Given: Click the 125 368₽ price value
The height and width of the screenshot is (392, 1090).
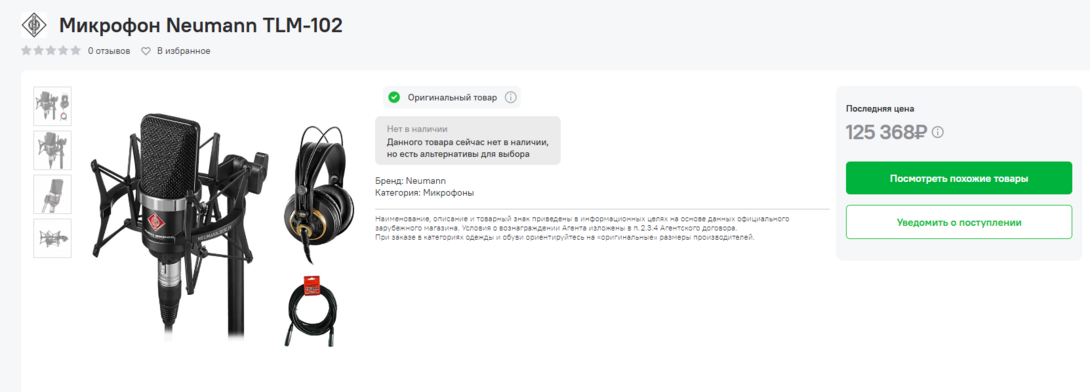Looking at the screenshot, I should [886, 132].
